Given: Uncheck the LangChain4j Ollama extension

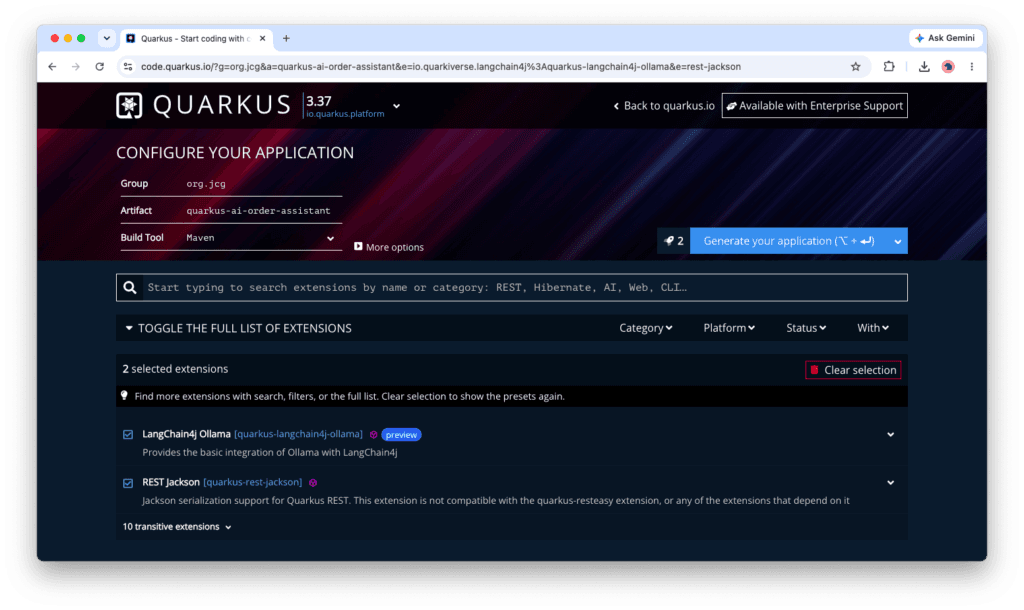Looking at the screenshot, I should tap(128, 434).
